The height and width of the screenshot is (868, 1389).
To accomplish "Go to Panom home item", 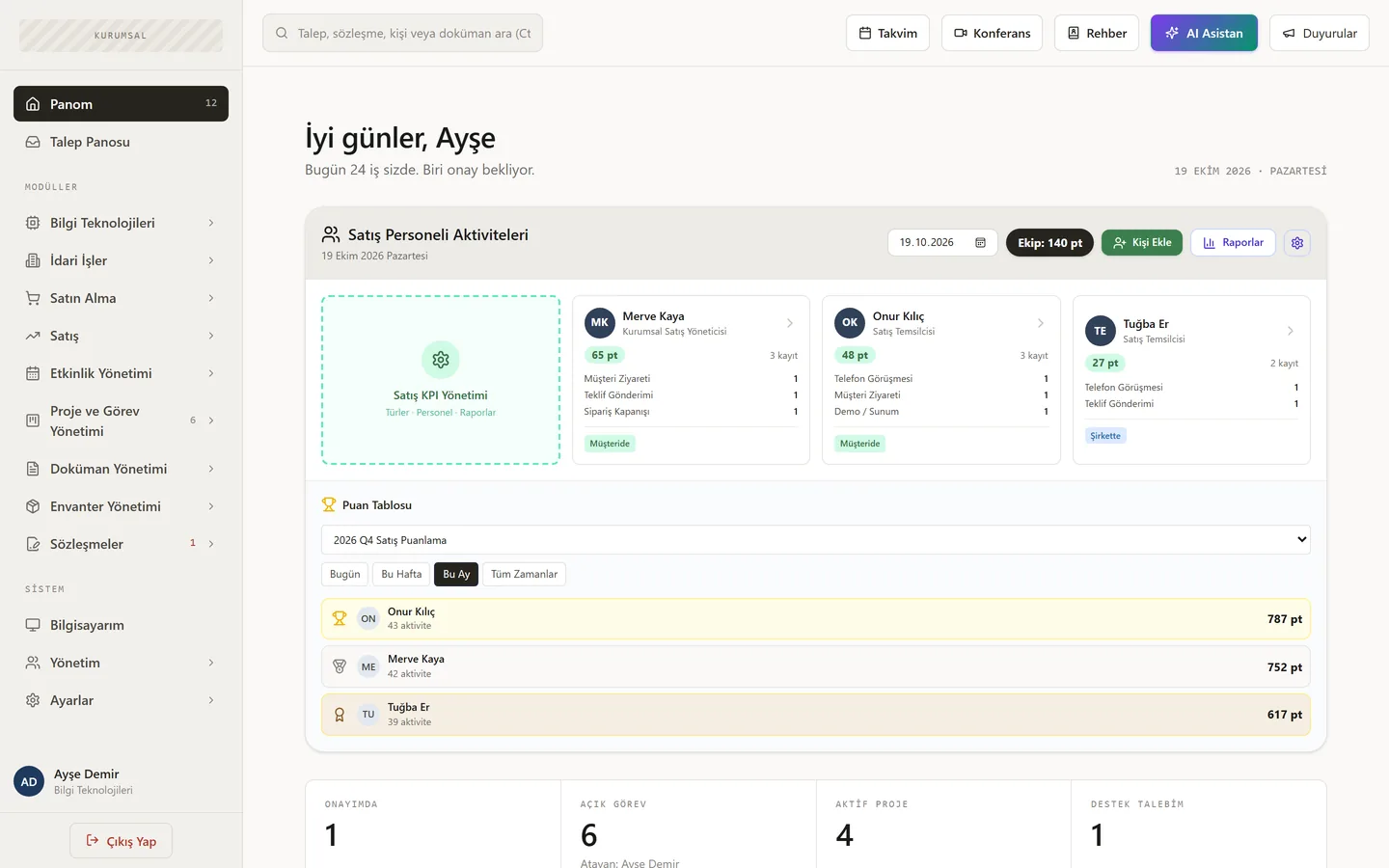I will click(x=121, y=104).
